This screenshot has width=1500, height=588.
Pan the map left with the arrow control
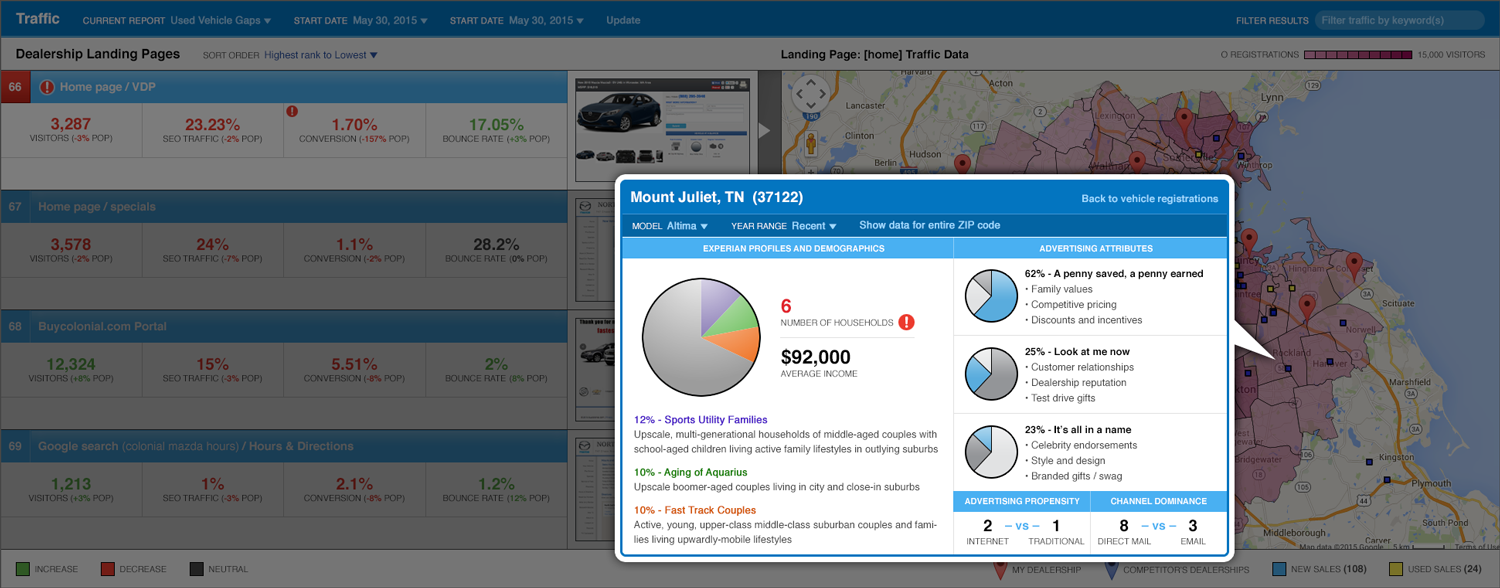pyautogui.click(x=798, y=94)
